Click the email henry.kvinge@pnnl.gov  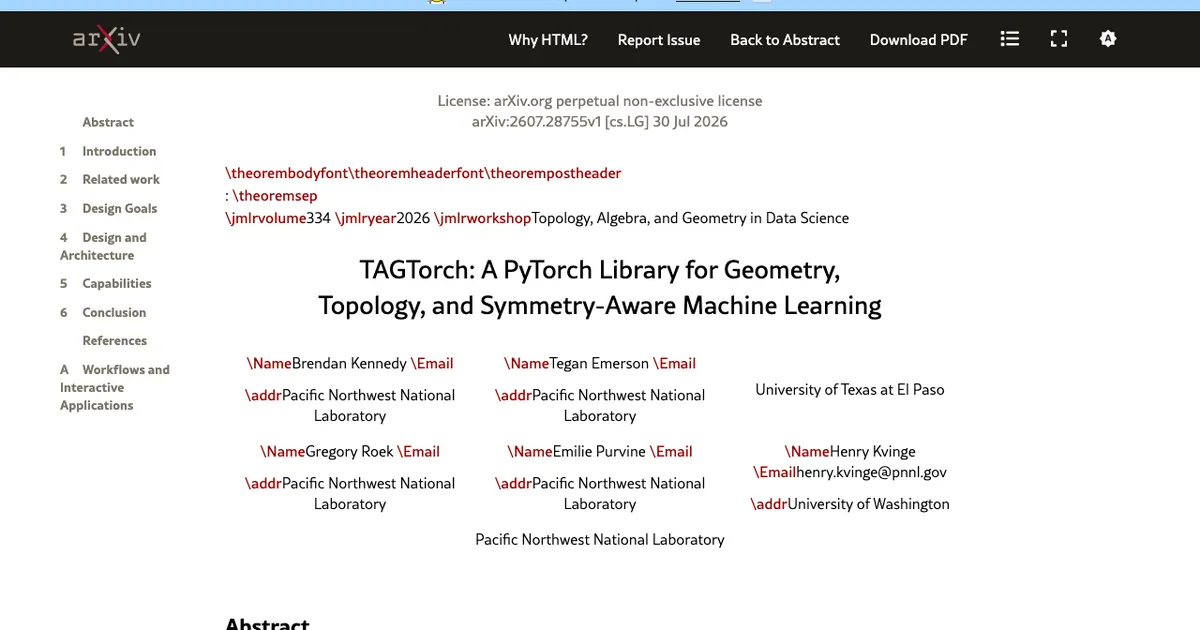click(871, 472)
